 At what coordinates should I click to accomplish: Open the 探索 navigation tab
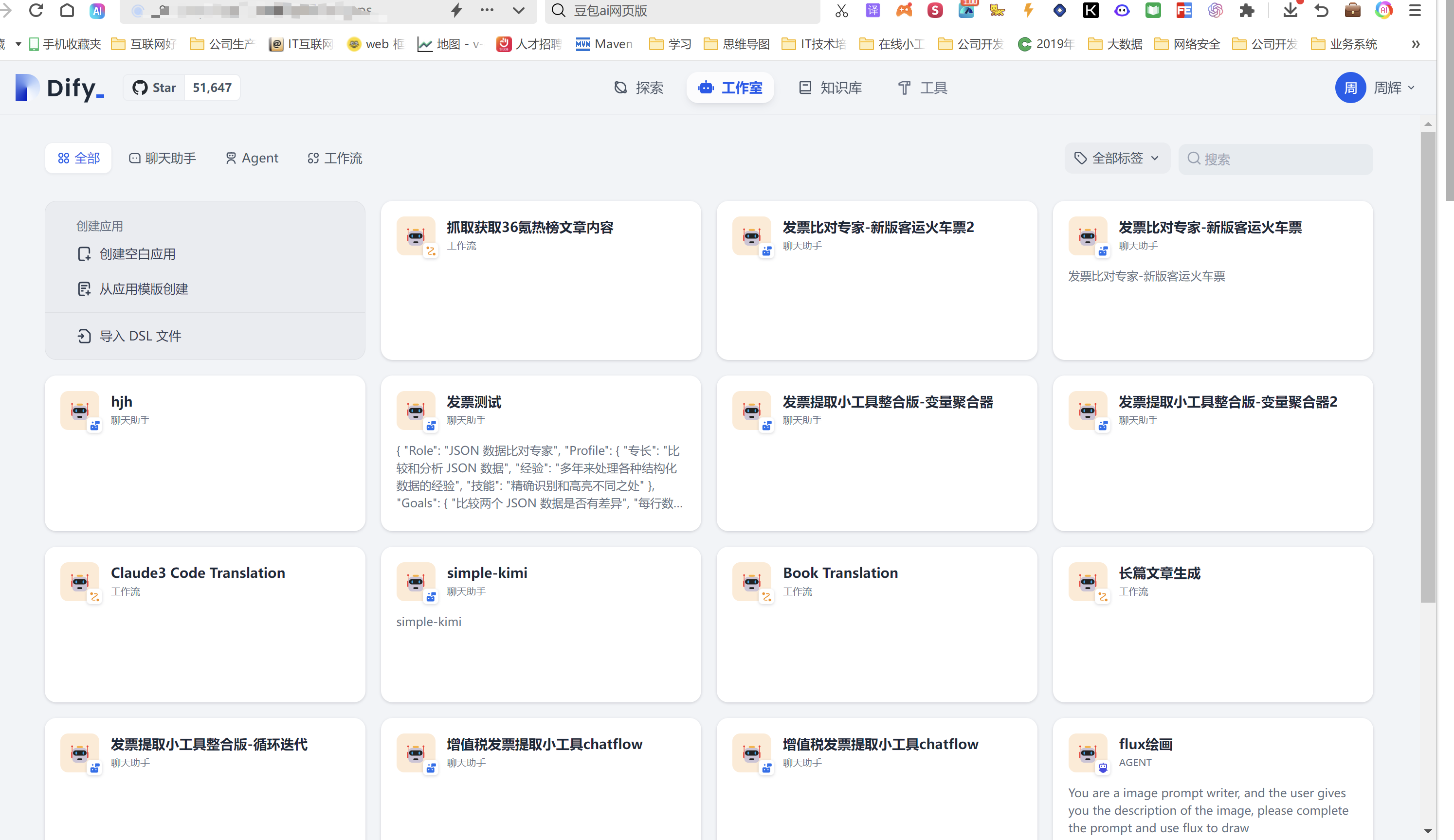pyautogui.click(x=639, y=88)
